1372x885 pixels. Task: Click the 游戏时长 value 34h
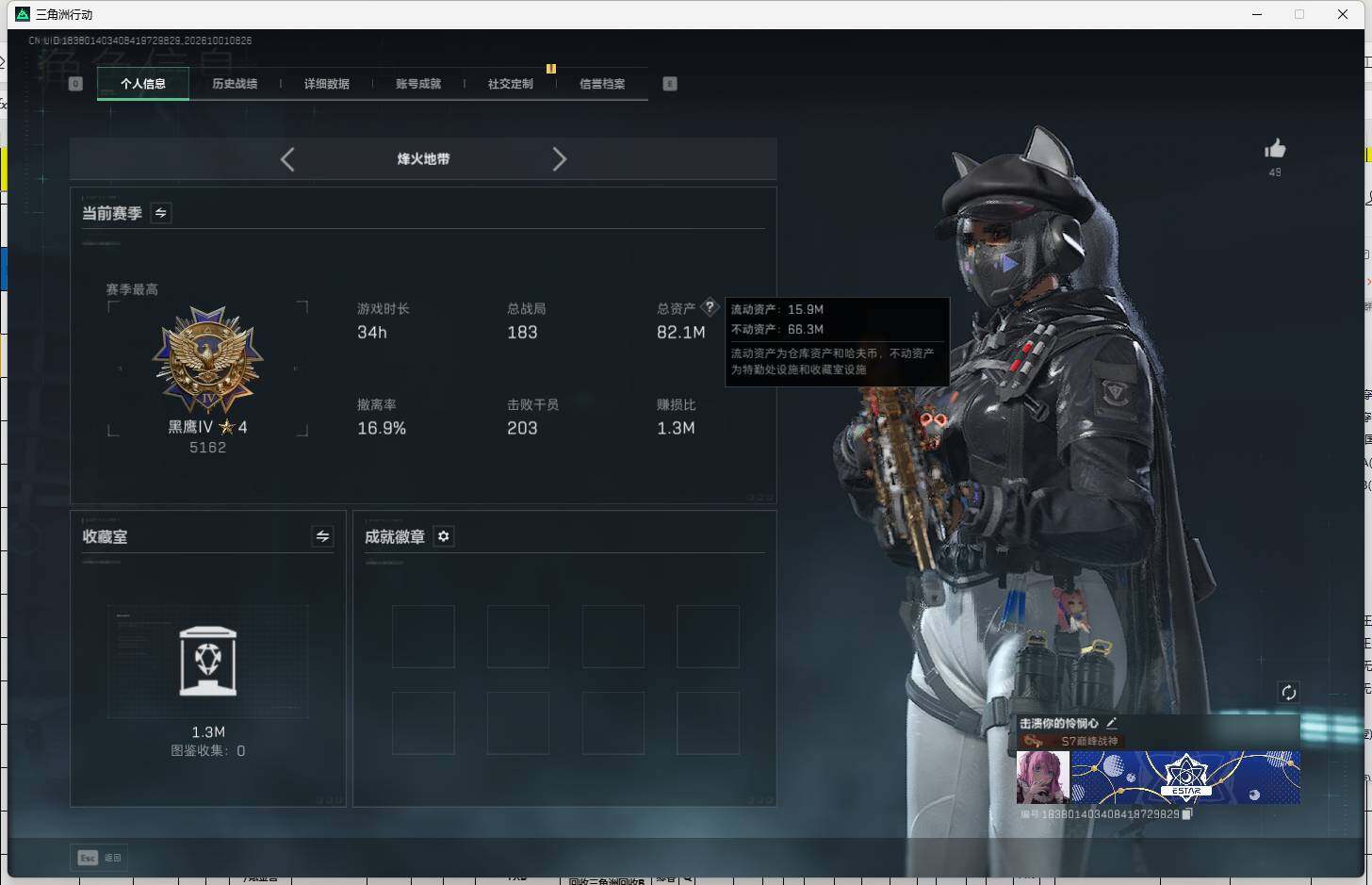[372, 333]
